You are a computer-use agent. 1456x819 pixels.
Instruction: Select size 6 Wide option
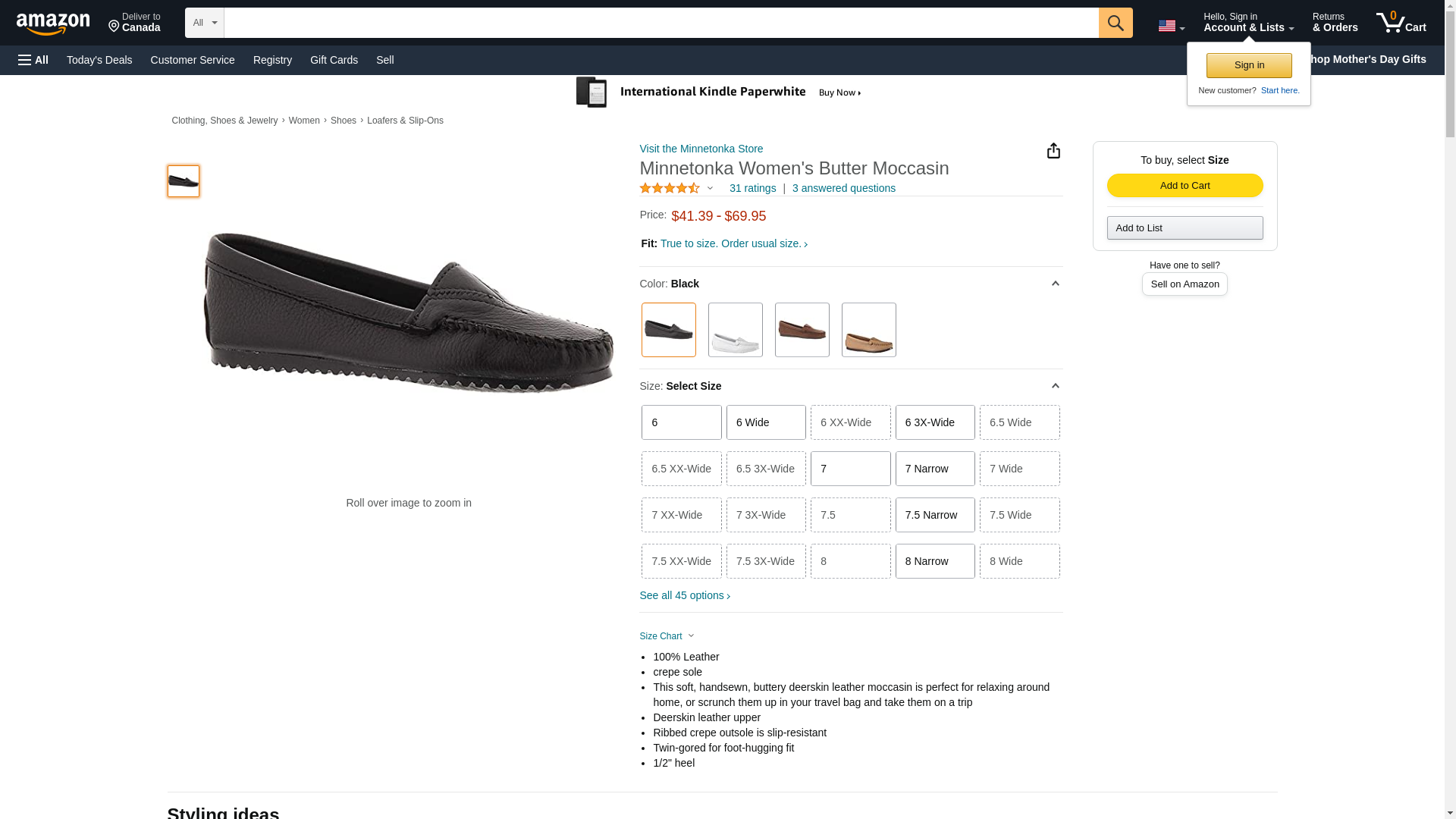(x=765, y=422)
